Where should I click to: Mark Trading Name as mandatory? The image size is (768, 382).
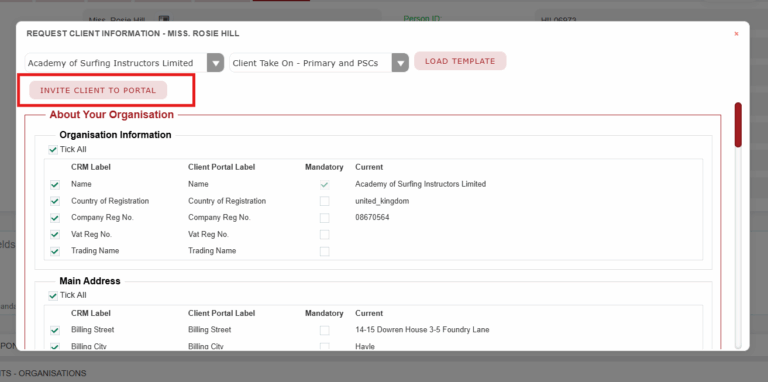point(324,251)
